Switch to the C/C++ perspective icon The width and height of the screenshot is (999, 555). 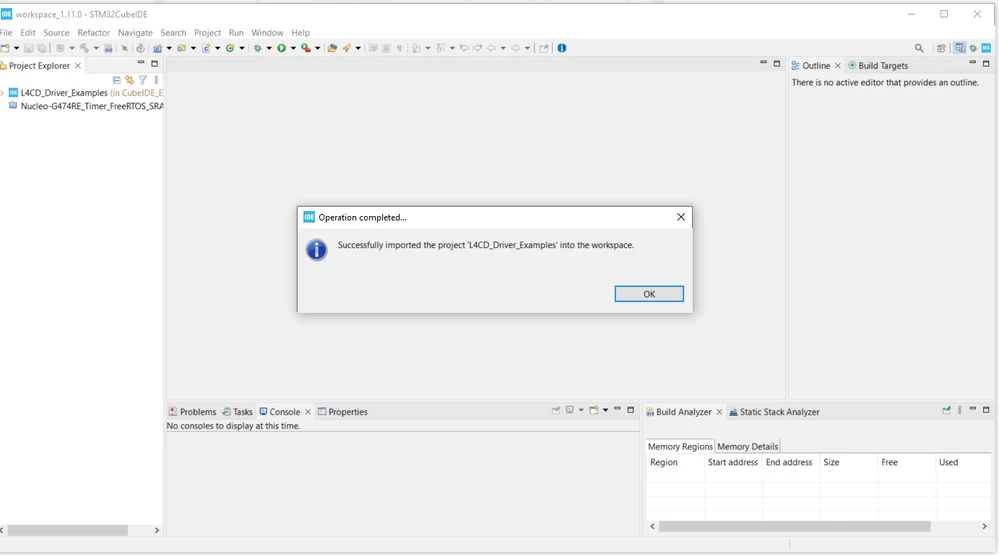959,48
